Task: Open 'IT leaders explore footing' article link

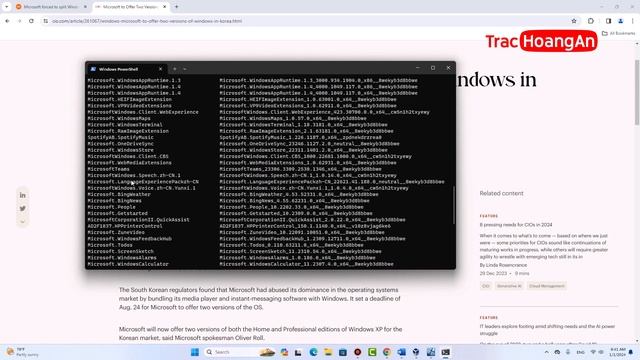Action: tap(547, 330)
